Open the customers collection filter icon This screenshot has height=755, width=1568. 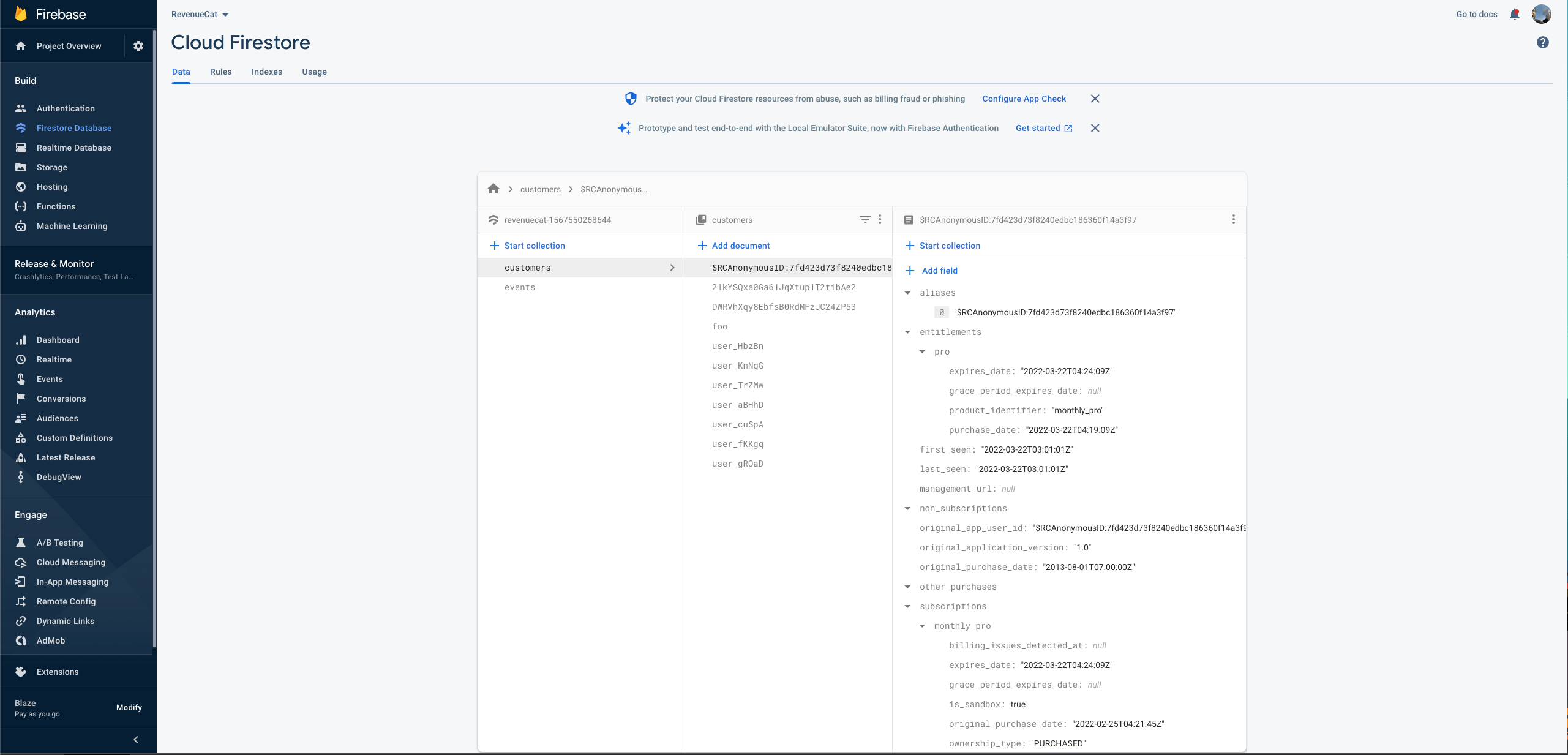tap(865, 219)
